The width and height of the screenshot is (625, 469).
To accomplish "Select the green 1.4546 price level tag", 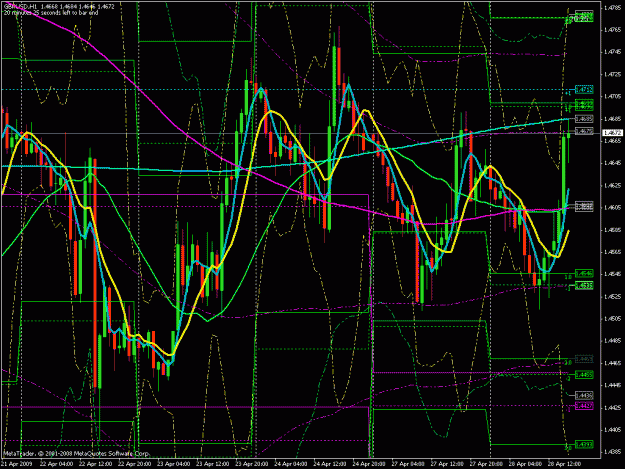I will [584, 273].
